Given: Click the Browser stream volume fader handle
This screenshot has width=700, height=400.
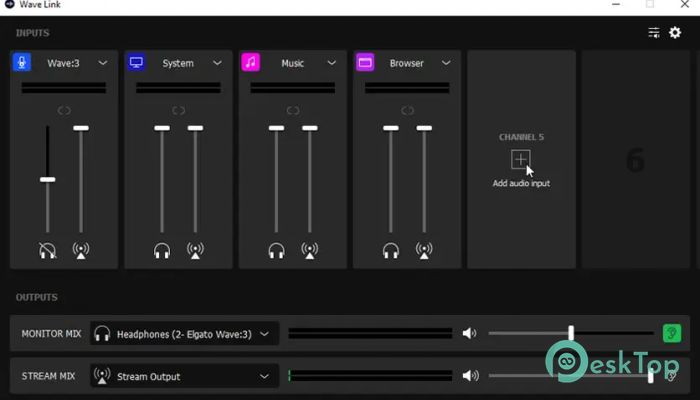Looking at the screenshot, I should click(x=424, y=128).
